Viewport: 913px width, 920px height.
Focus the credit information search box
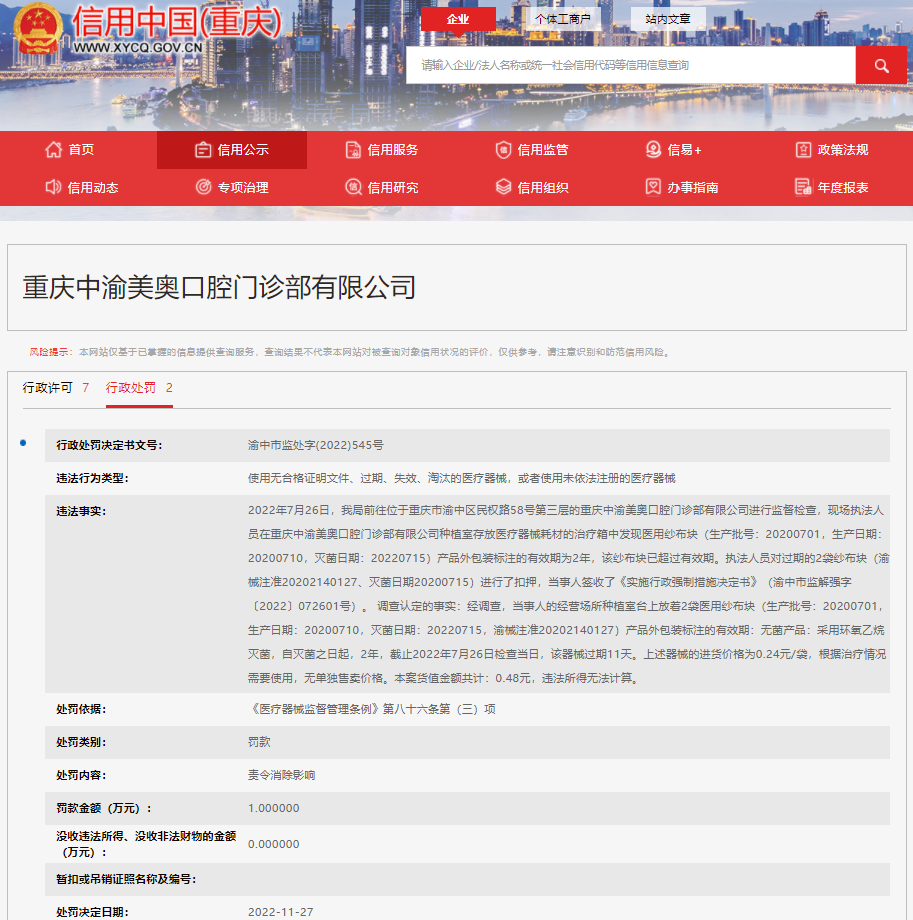pos(630,65)
